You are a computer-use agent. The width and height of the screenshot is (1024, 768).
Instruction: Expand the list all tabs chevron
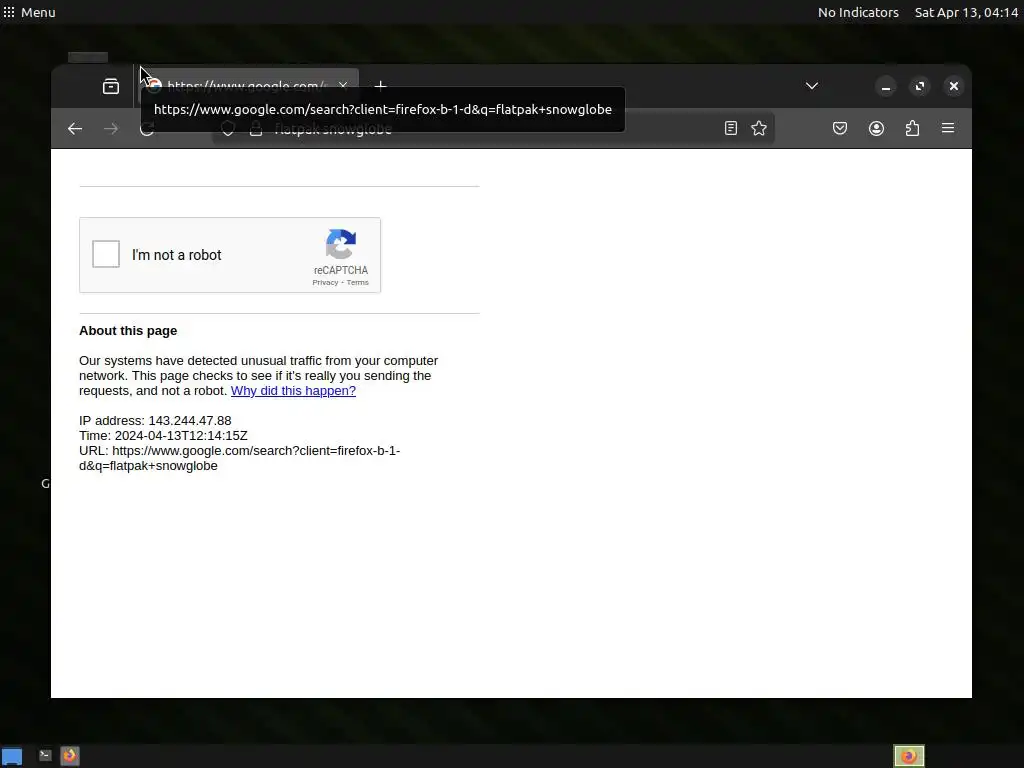pos(812,86)
